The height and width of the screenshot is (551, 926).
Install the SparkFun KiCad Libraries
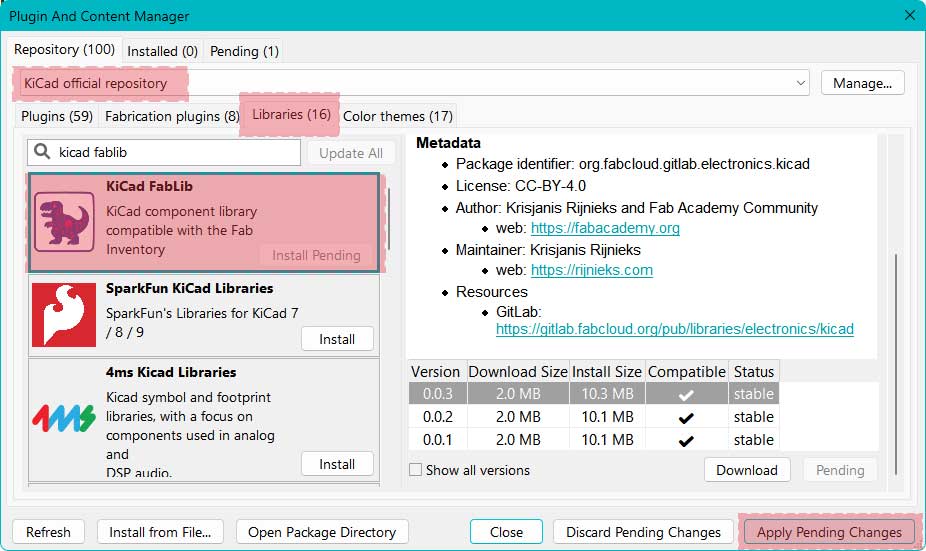pyautogui.click(x=337, y=339)
